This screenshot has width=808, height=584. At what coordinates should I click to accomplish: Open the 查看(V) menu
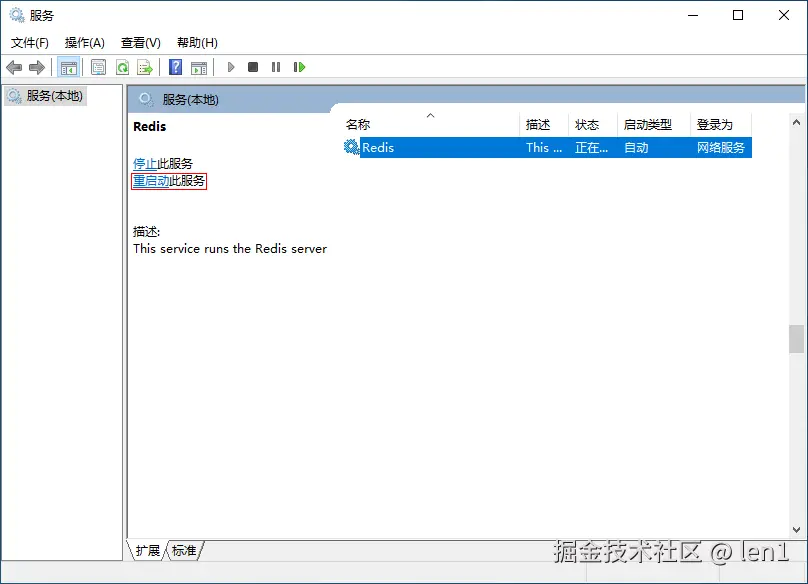141,43
